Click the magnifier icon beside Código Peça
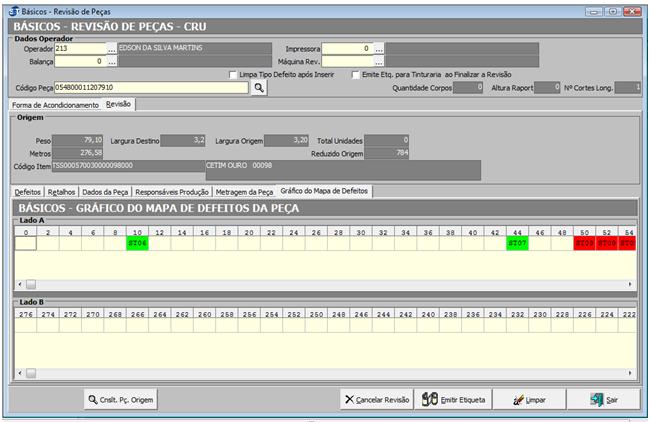This screenshot has width=650, height=422. pos(258,88)
